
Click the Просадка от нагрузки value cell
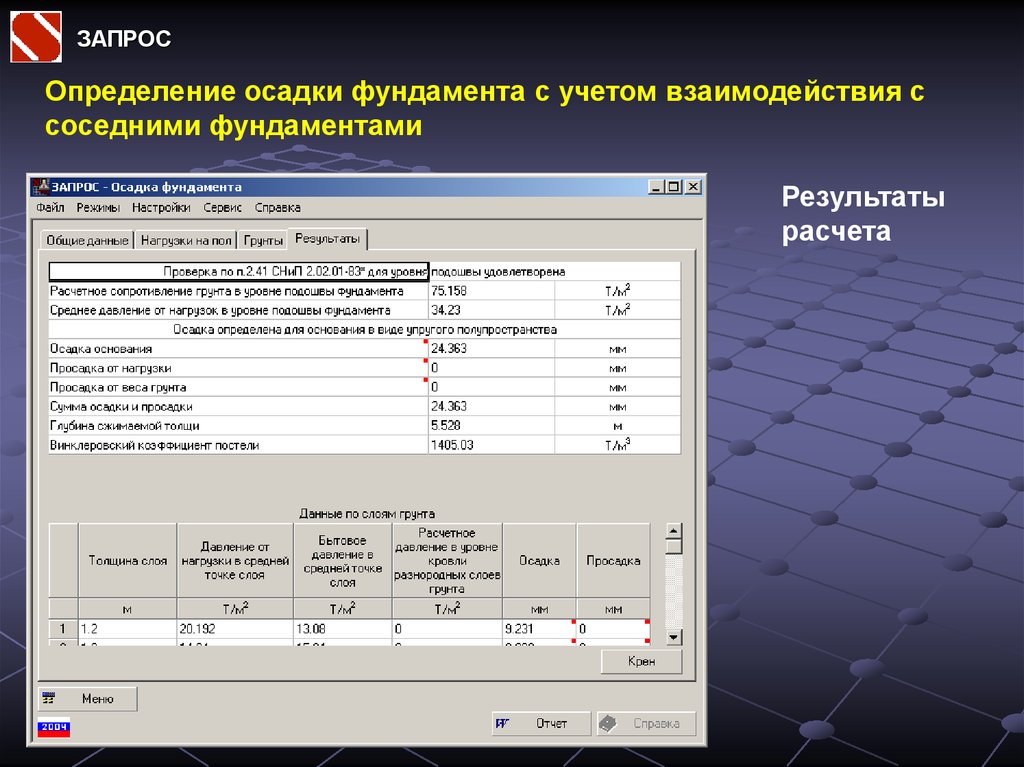(x=491, y=368)
